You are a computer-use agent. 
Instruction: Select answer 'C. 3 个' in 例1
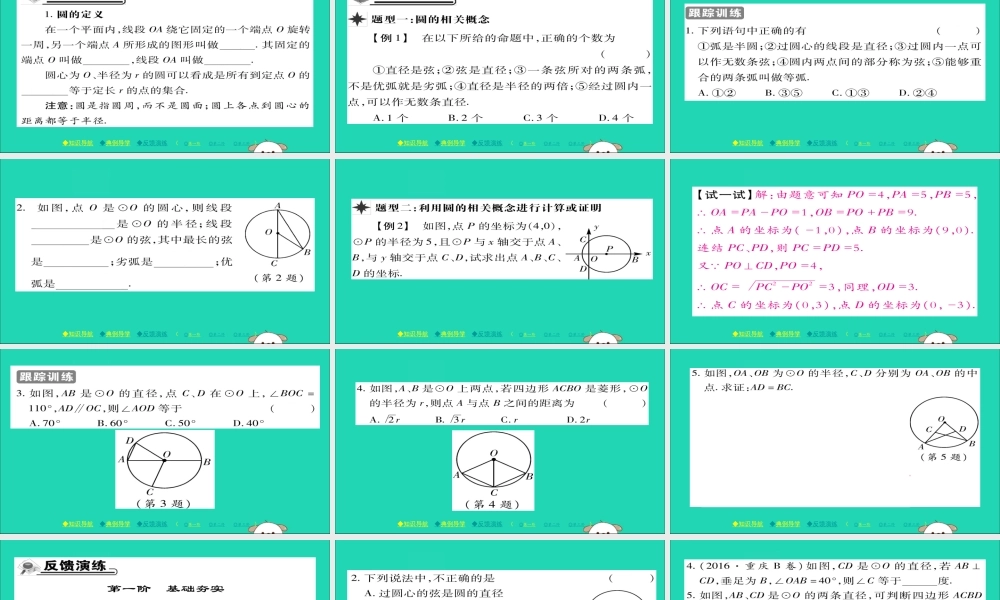point(541,117)
